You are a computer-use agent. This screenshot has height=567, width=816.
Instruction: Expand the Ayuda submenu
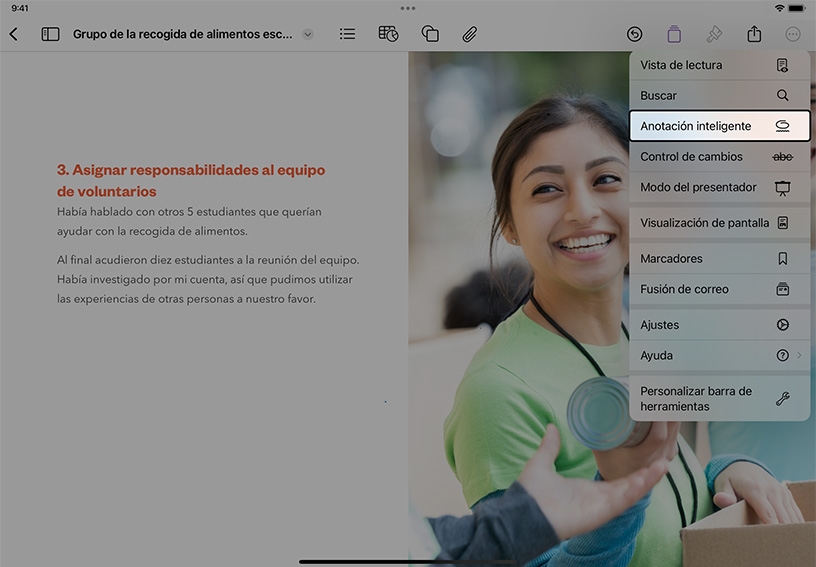[720, 355]
